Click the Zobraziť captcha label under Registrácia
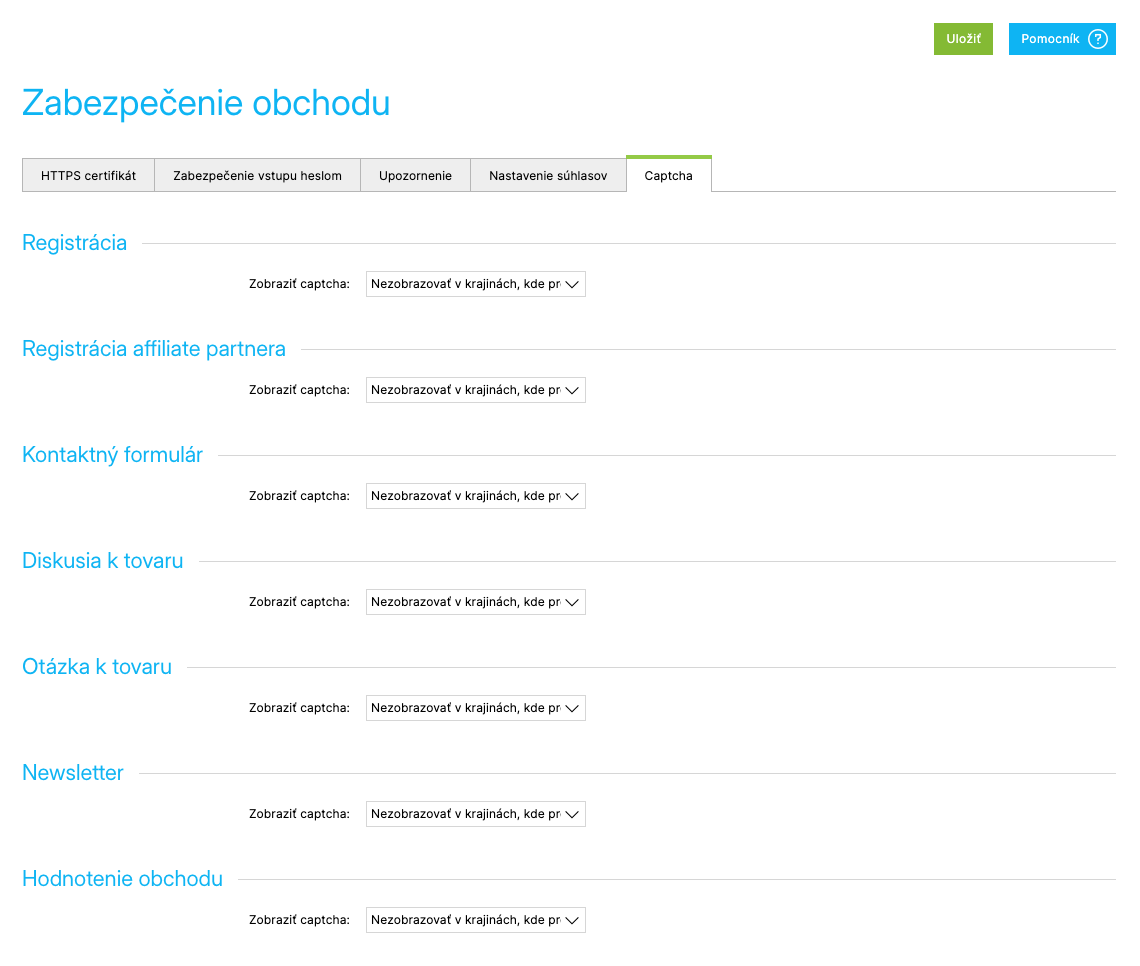 click(299, 284)
